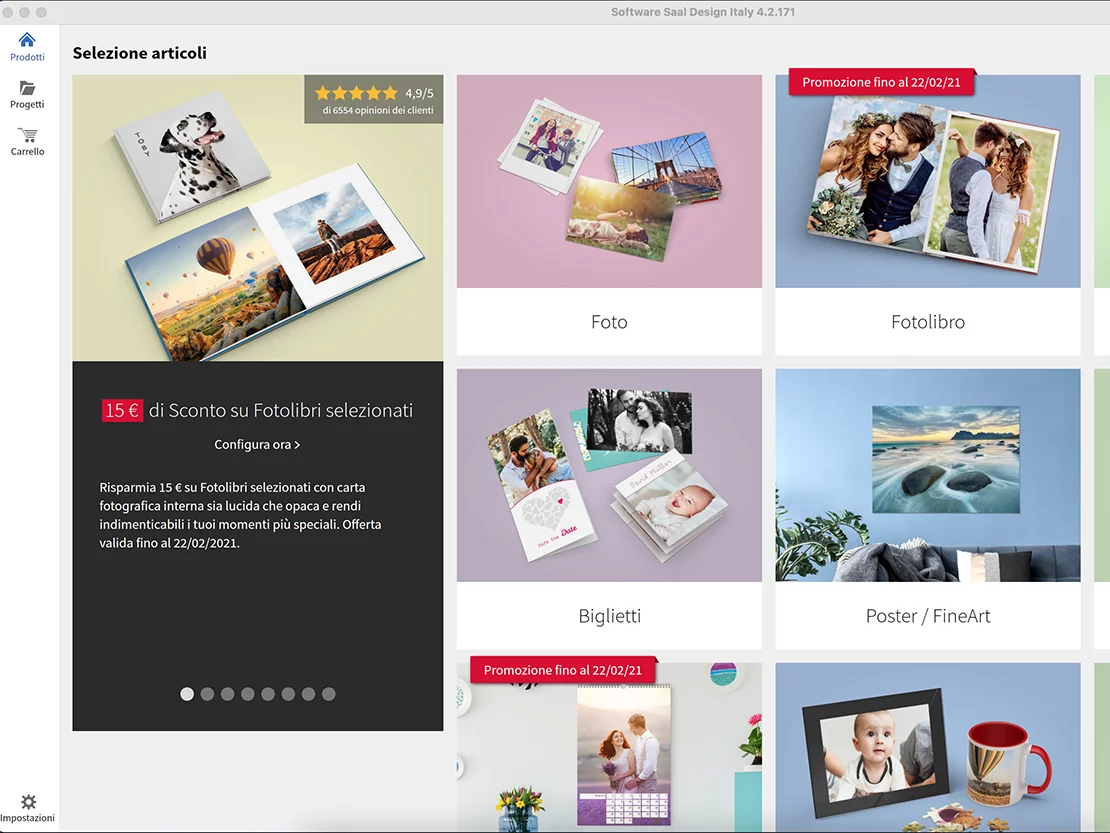Select the seventh carousel dot
Image resolution: width=1110 pixels, height=833 pixels.
click(309, 694)
